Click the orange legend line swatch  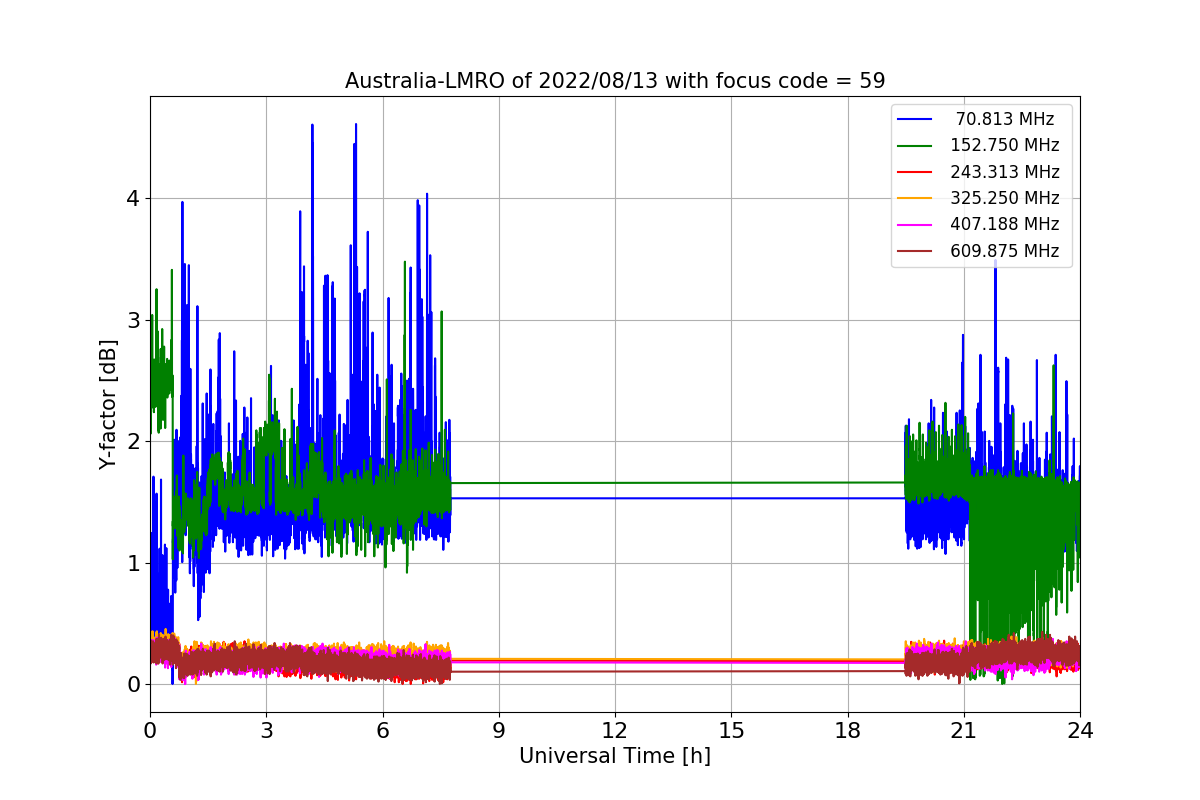pos(915,198)
